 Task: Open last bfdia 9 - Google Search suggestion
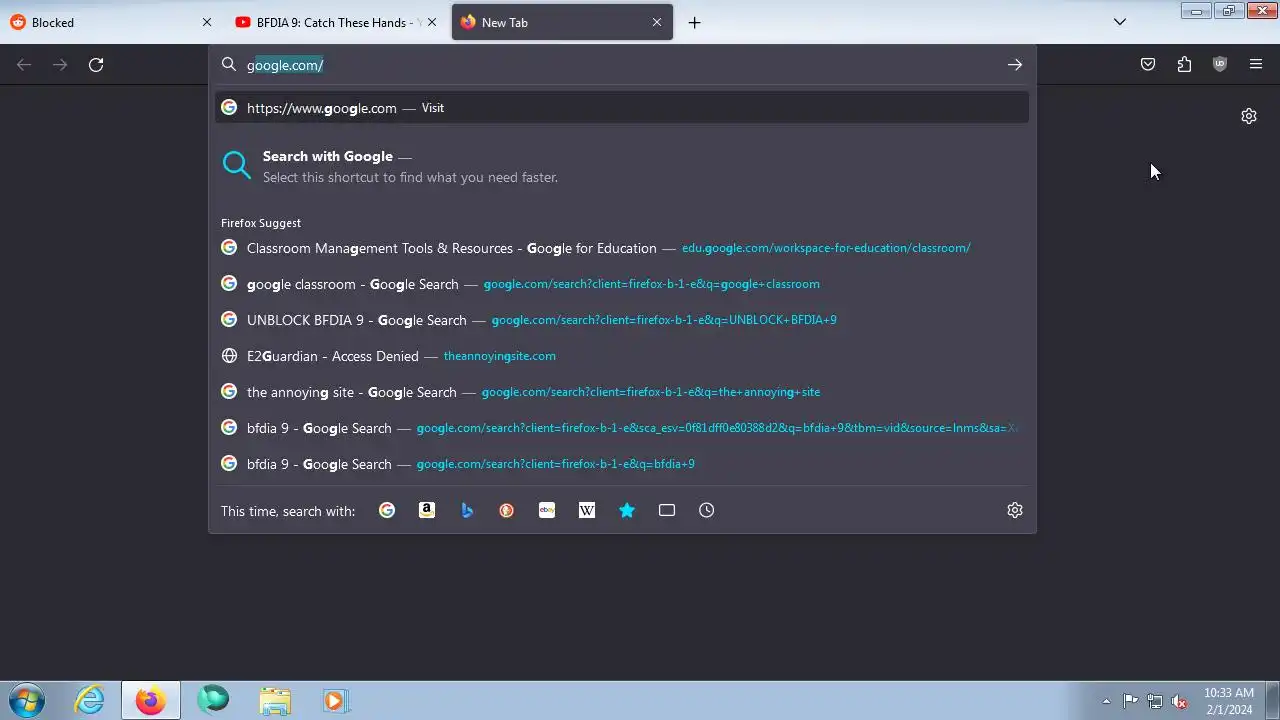(x=622, y=464)
